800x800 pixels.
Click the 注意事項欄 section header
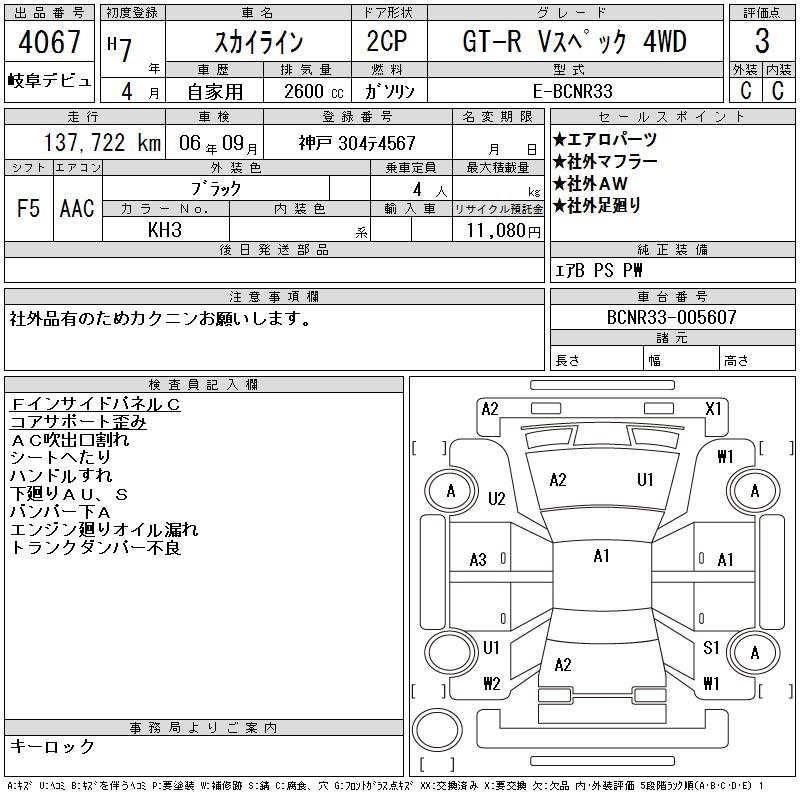click(274, 296)
